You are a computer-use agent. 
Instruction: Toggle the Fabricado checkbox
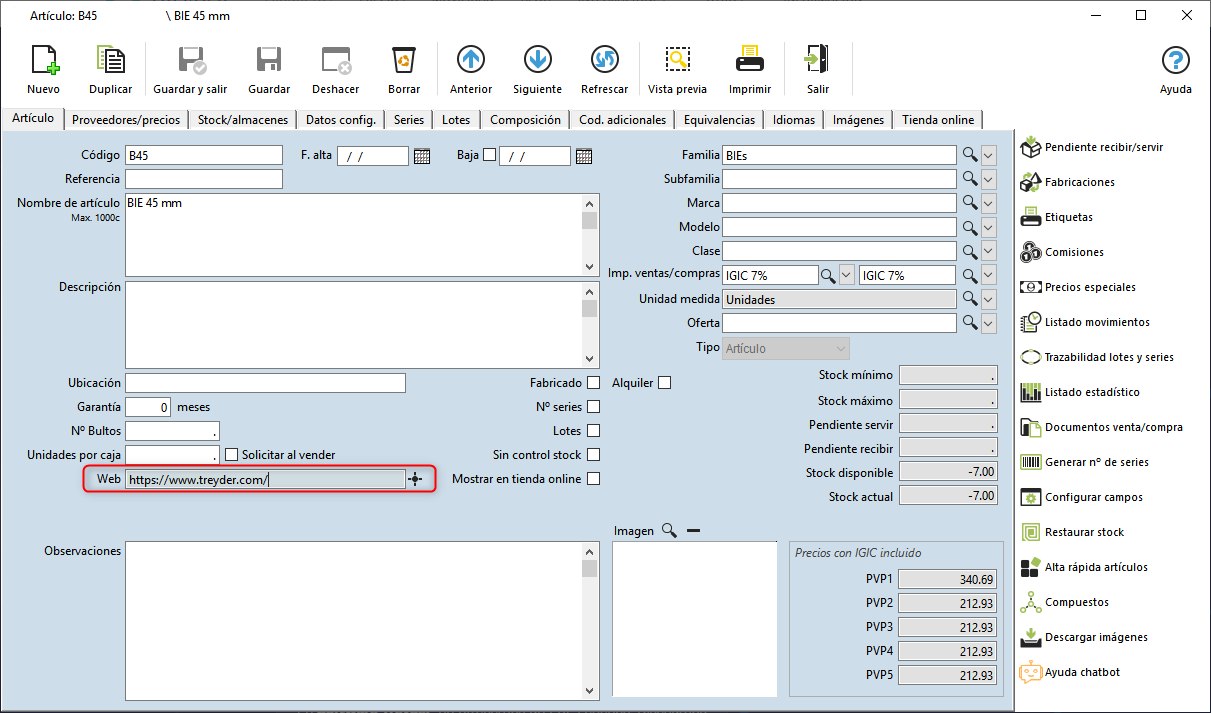[594, 383]
